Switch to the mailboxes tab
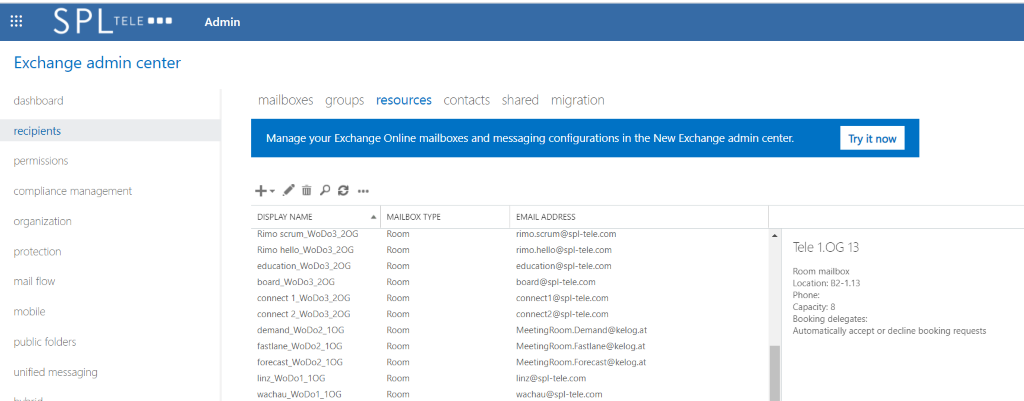Image resolution: width=1024 pixels, height=401 pixels. click(x=285, y=100)
